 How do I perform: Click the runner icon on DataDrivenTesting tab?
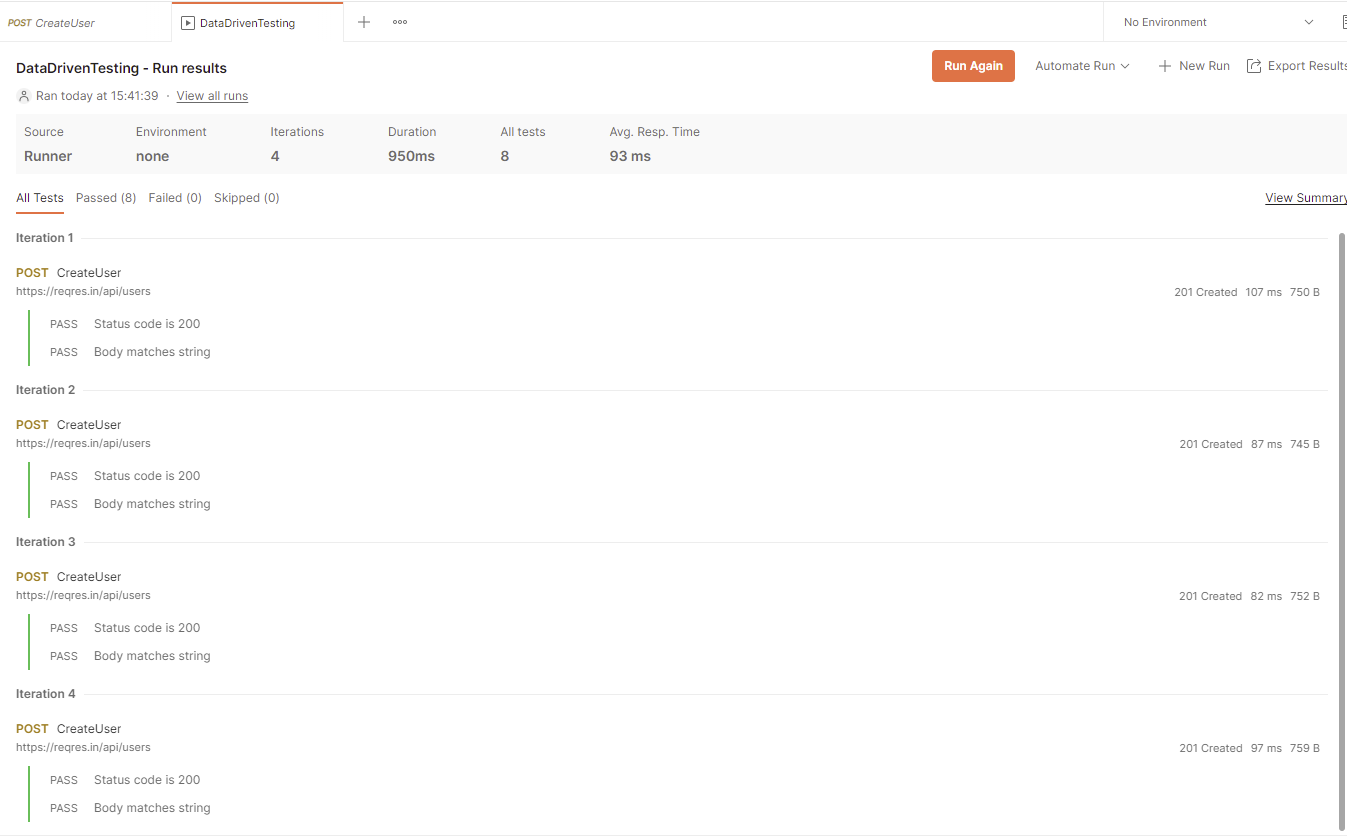pyautogui.click(x=188, y=23)
